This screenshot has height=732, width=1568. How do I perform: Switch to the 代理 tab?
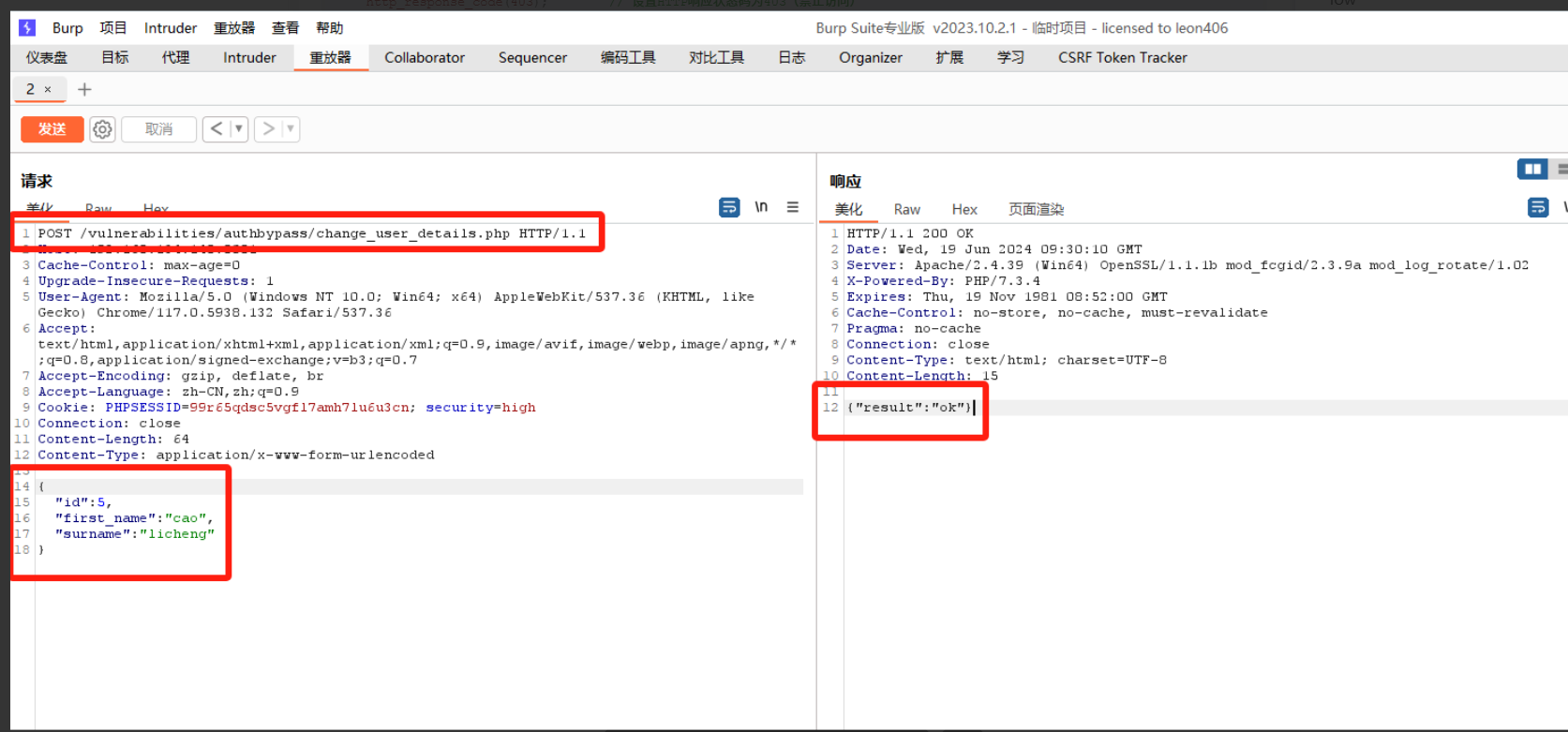tap(175, 57)
